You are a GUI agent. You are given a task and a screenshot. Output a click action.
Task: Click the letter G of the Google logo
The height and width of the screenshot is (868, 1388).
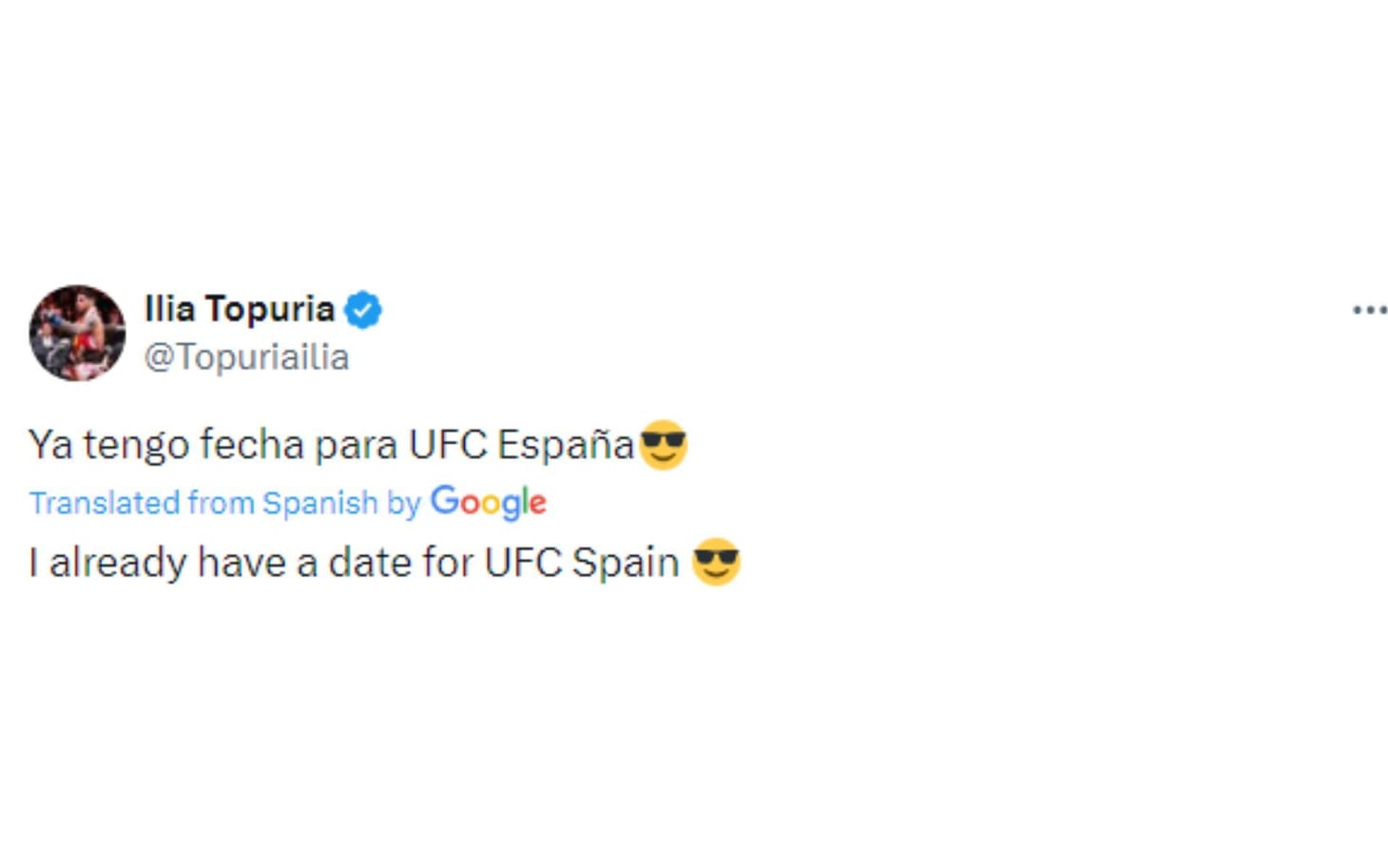(x=447, y=503)
